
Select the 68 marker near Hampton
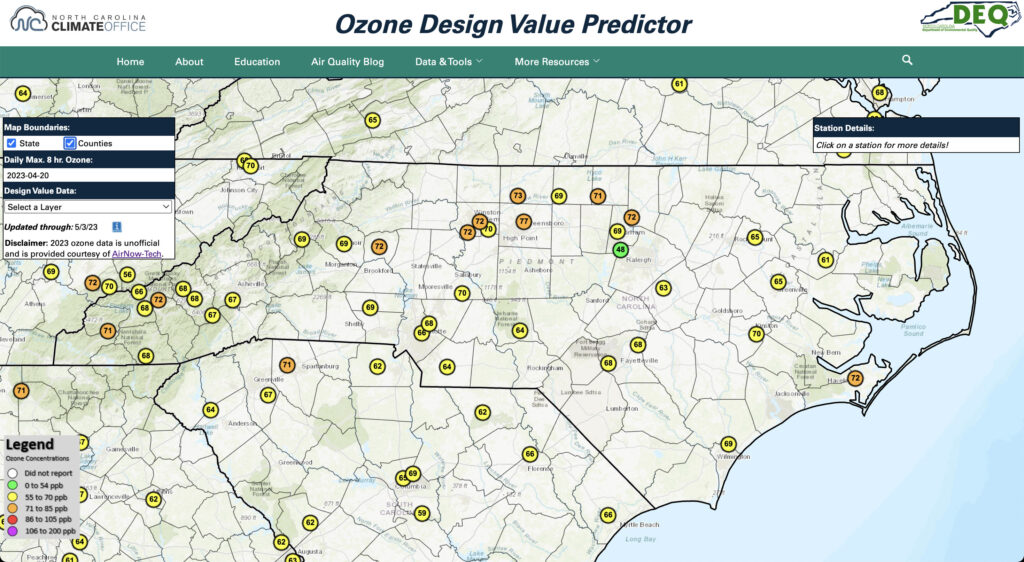880,93
